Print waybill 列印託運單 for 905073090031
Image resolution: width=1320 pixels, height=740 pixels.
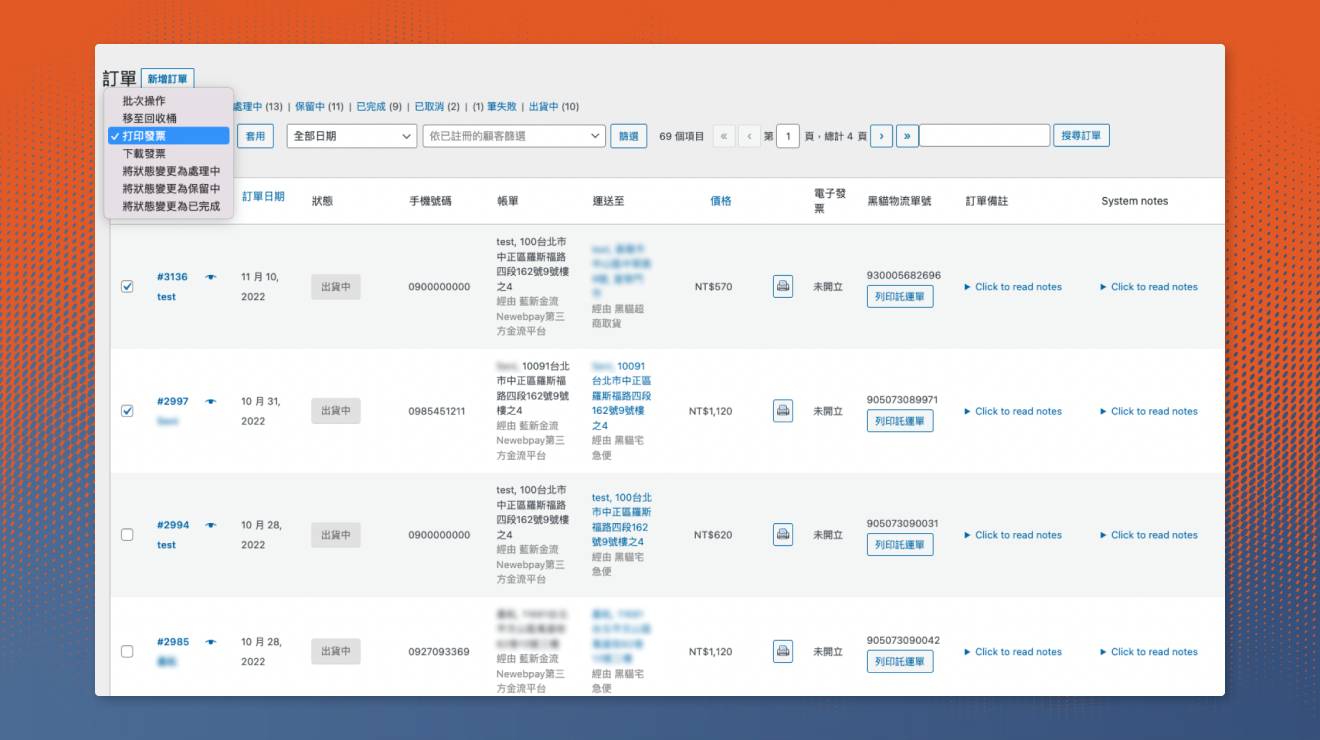click(900, 545)
